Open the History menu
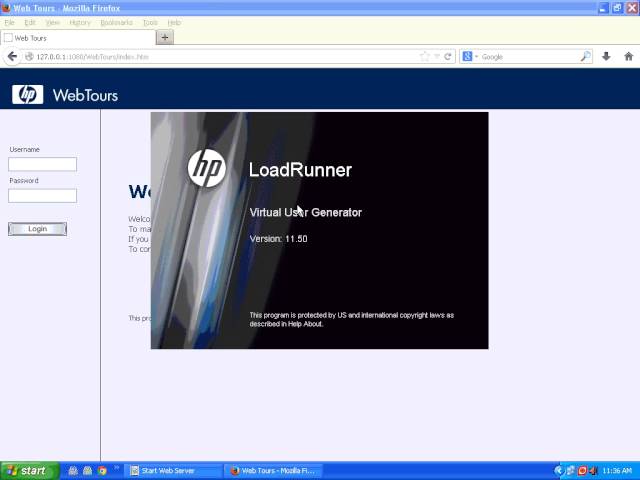 80,22
